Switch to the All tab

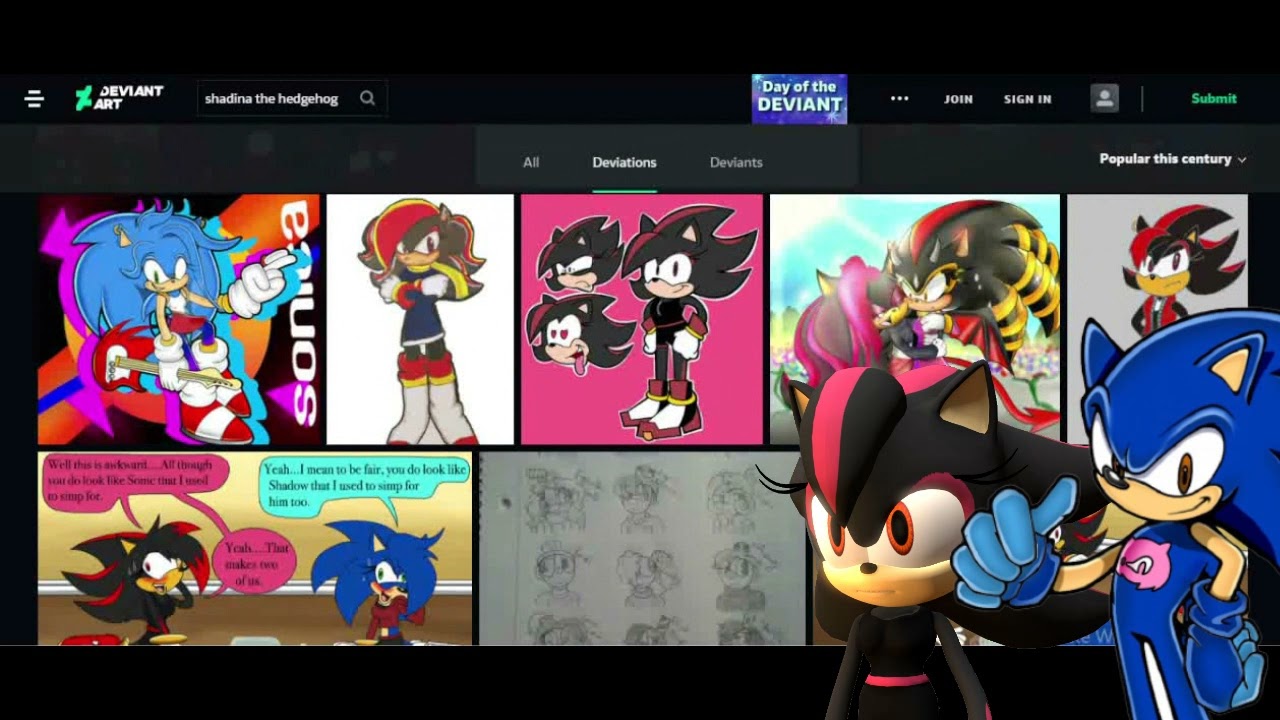531,162
